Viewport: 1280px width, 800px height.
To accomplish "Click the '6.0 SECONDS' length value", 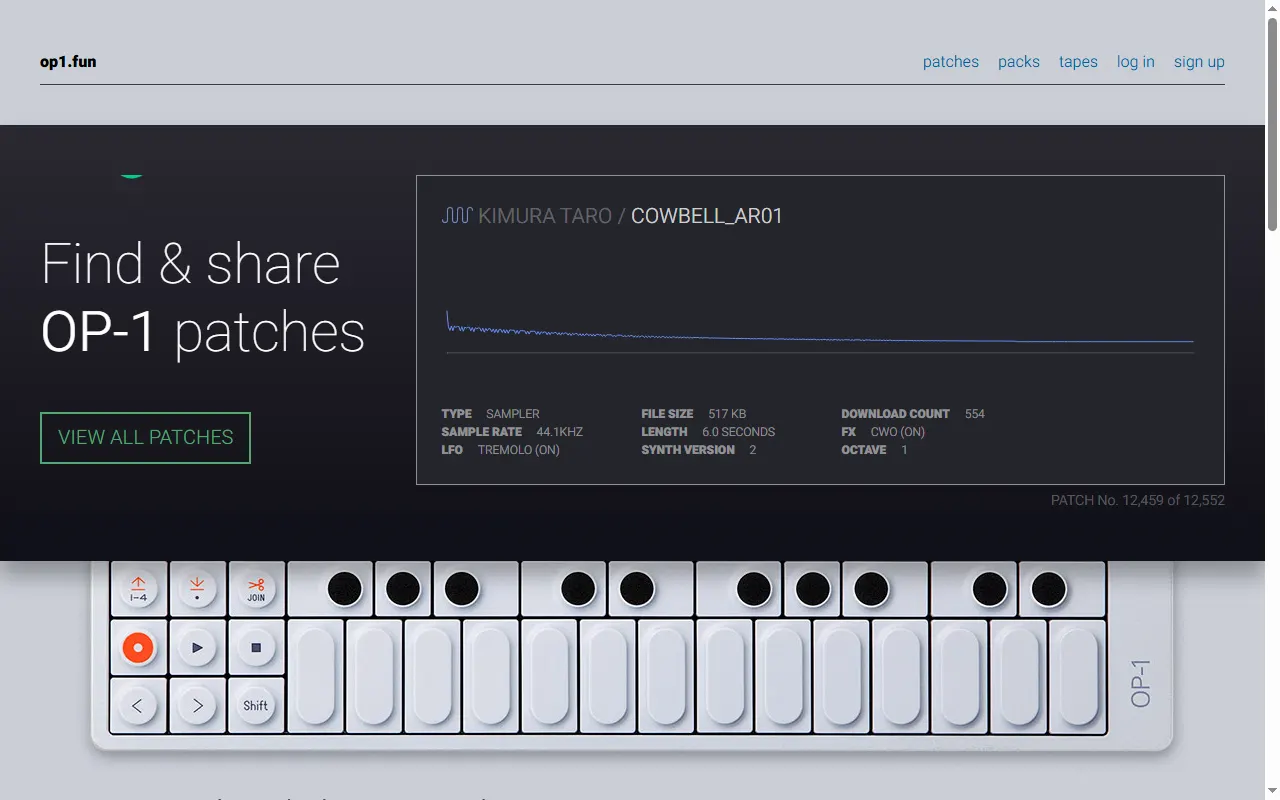I will [738, 432].
